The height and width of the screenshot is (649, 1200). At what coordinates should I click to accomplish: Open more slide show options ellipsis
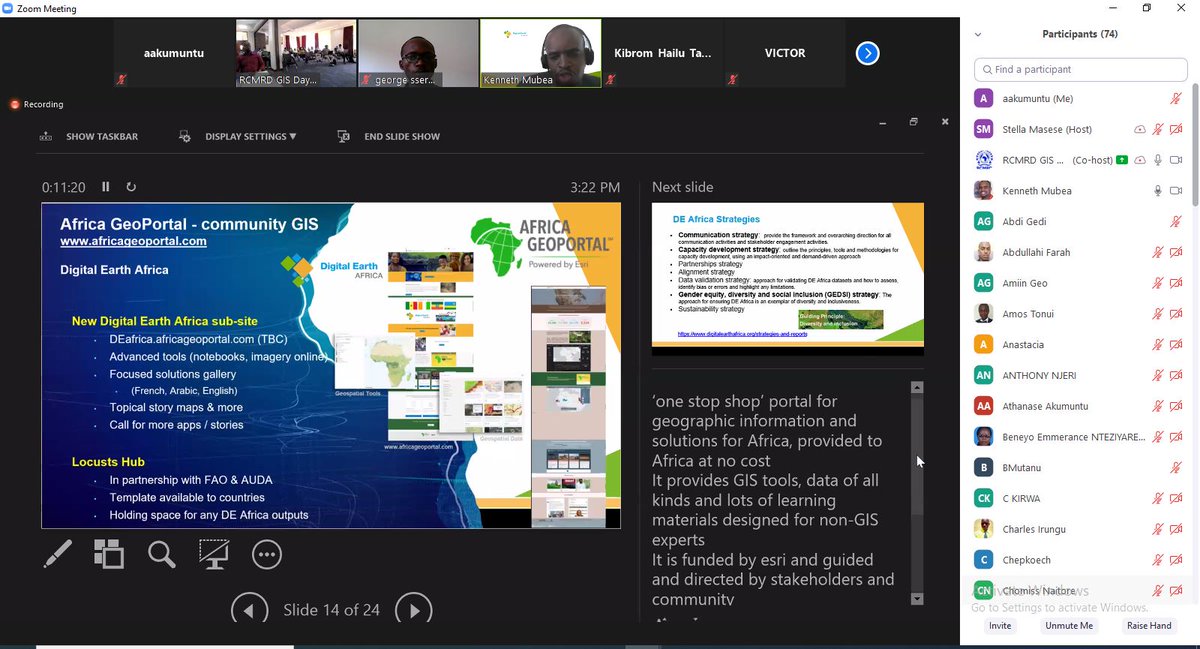267,554
